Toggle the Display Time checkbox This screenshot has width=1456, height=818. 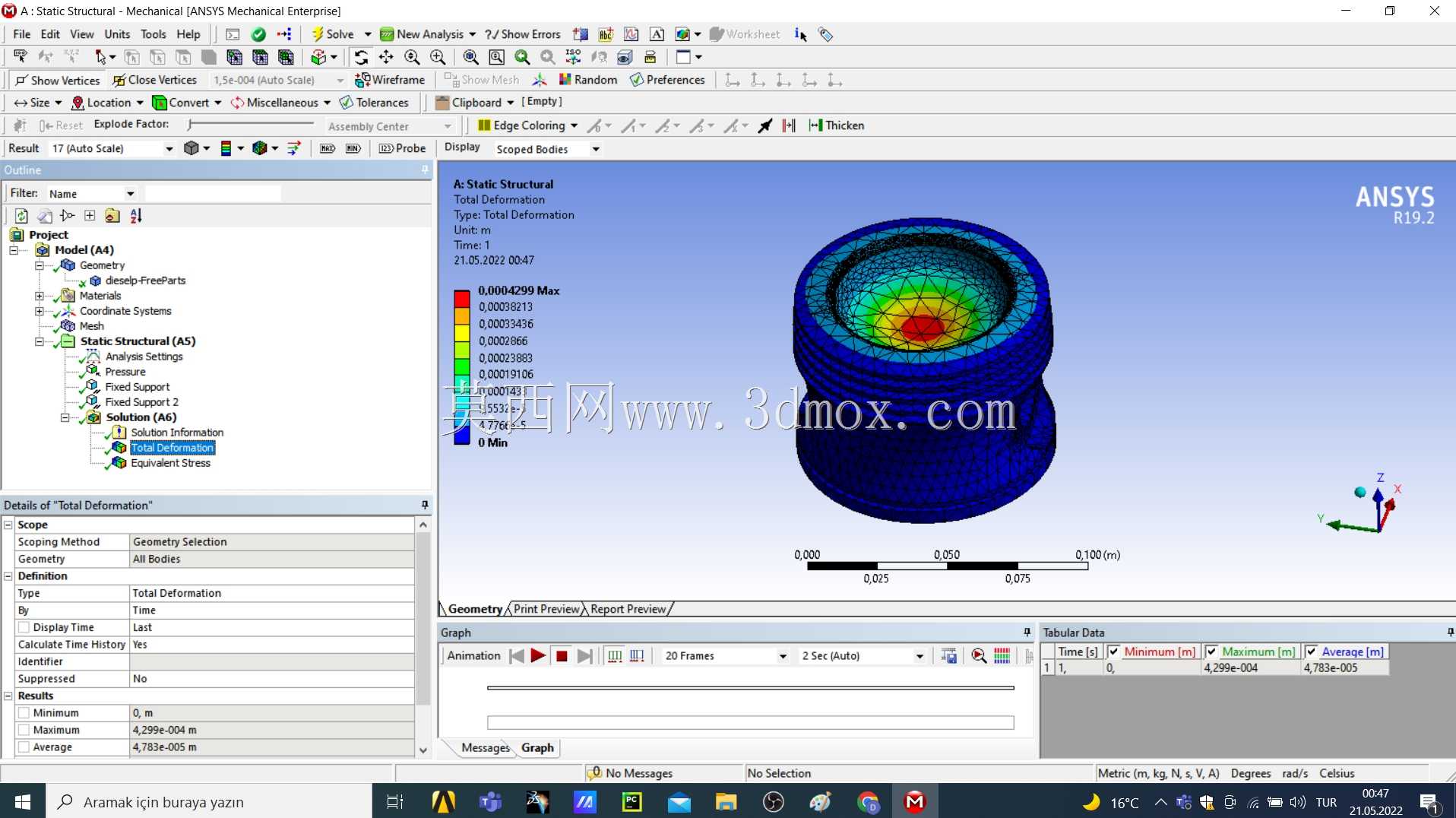24,627
